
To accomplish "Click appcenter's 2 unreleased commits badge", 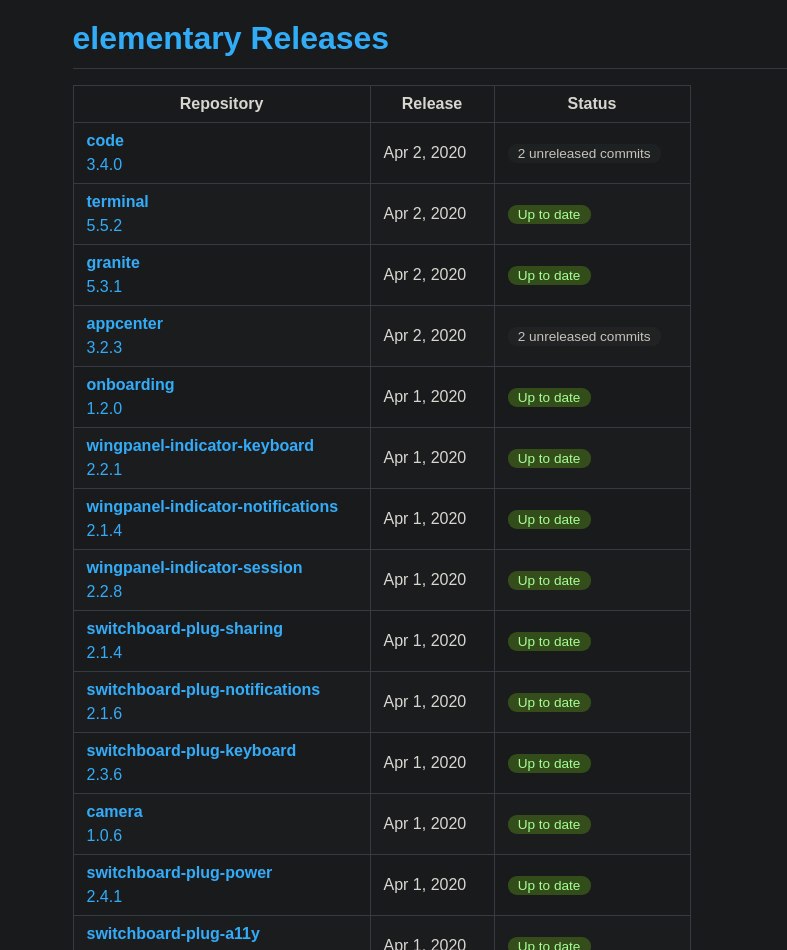I will pyautogui.click(x=584, y=337).
